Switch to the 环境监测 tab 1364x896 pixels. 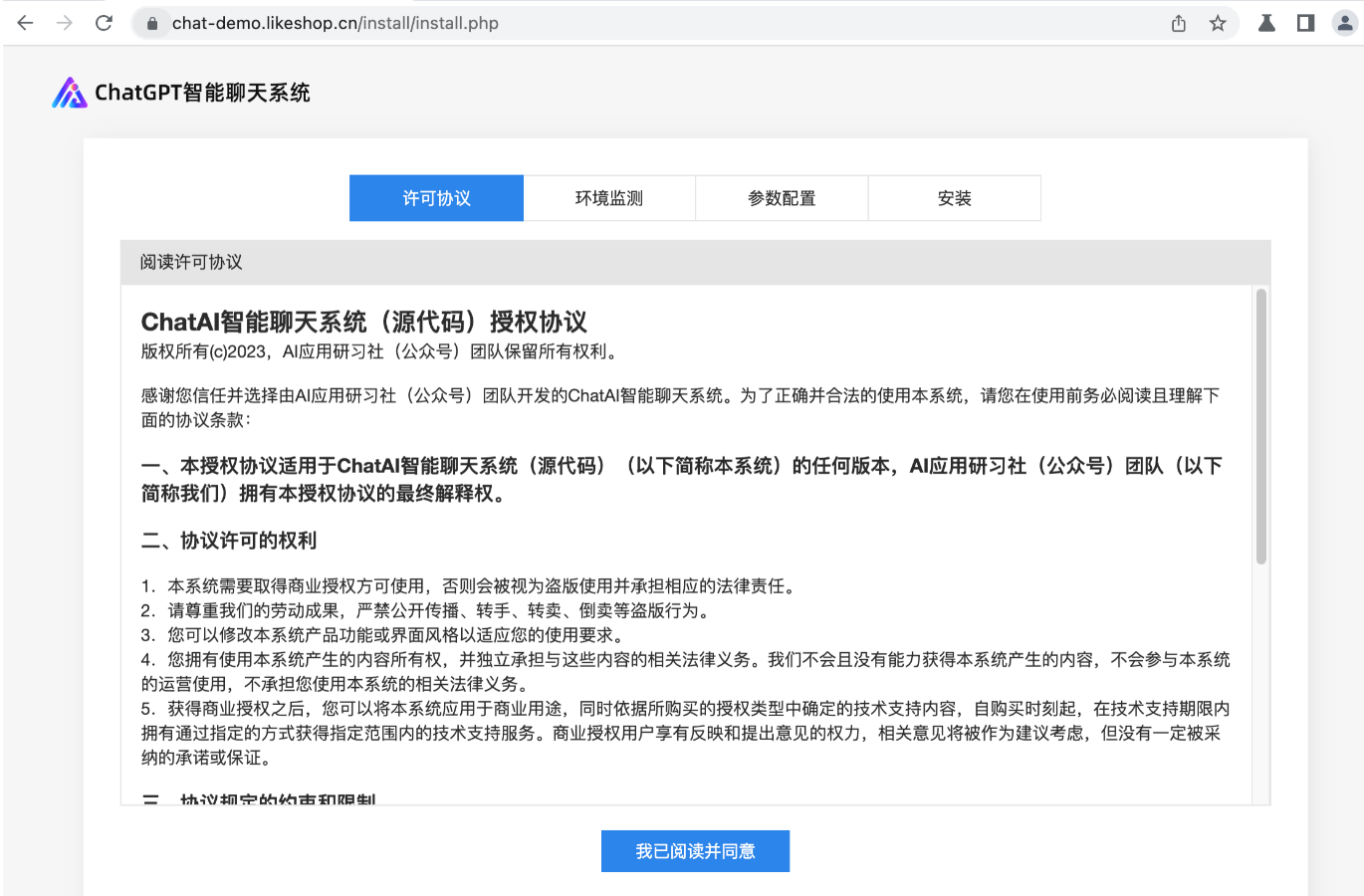click(609, 198)
